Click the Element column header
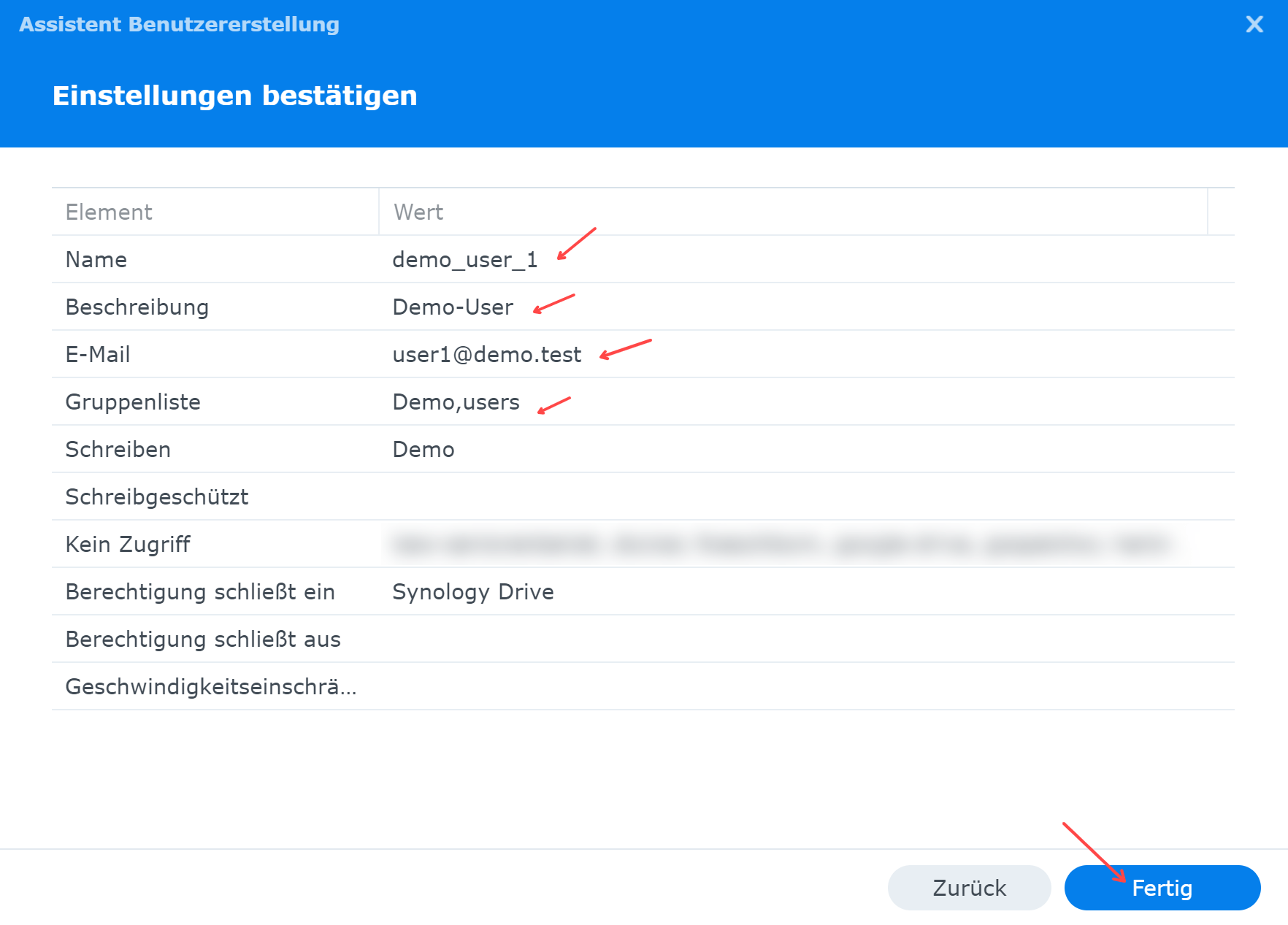The width and height of the screenshot is (1288, 925). point(109,212)
